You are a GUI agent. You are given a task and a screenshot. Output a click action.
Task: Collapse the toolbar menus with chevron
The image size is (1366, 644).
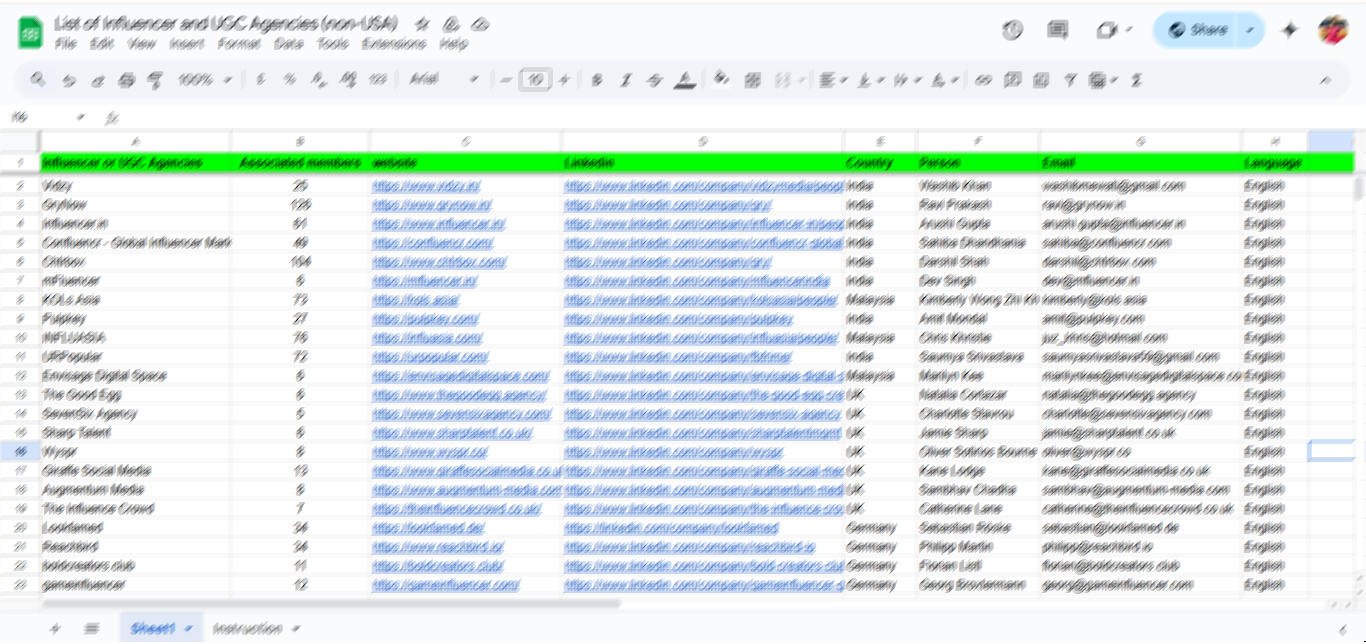(1326, 80)
